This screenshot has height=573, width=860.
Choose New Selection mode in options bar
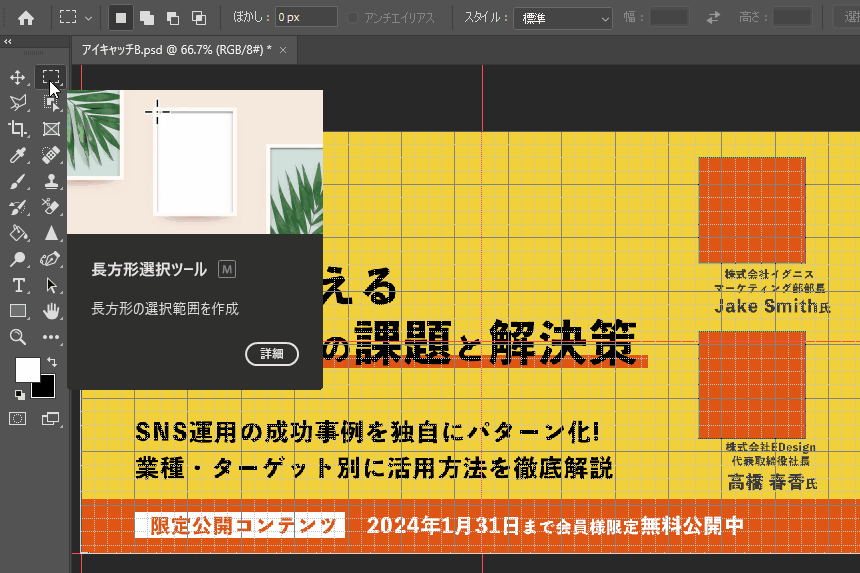click(121, 18)
